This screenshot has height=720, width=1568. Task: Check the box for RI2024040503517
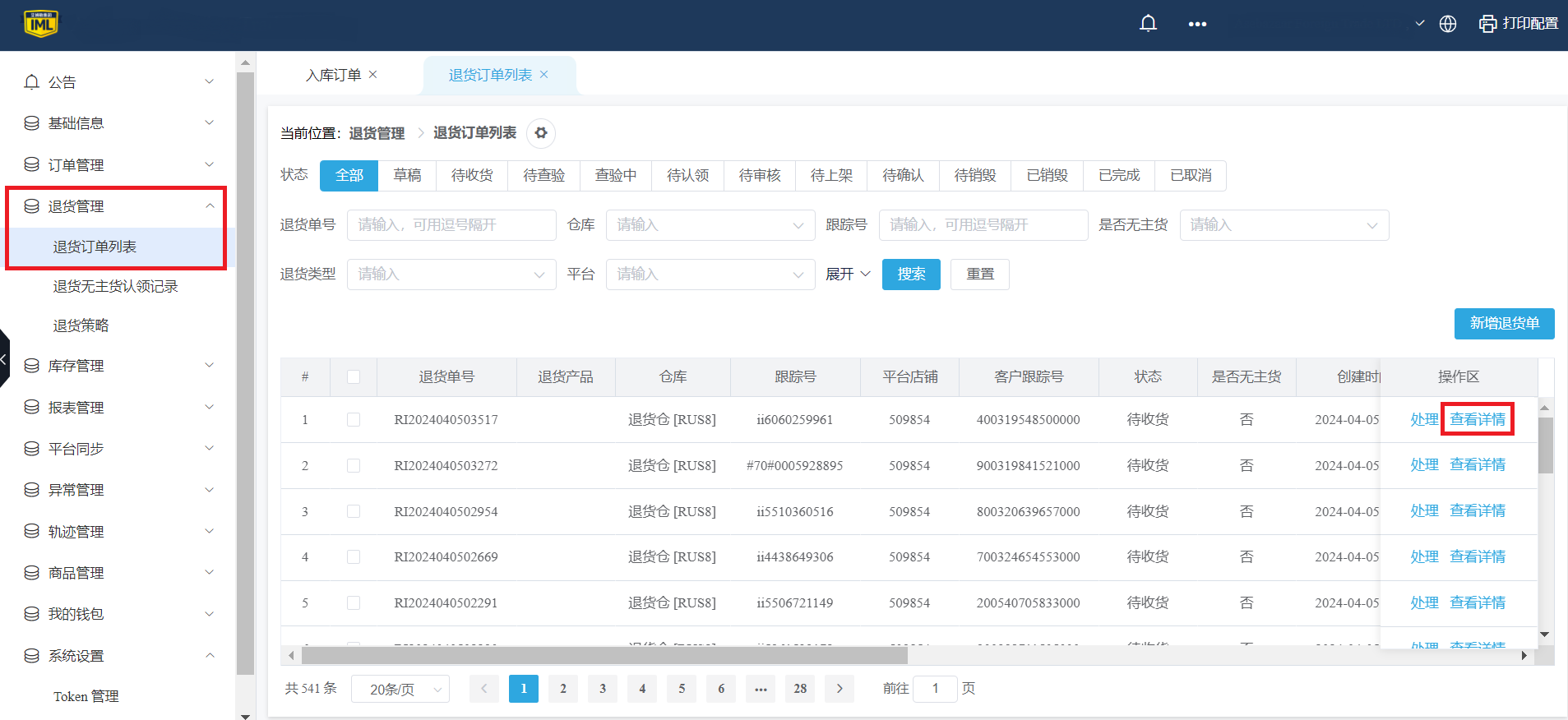(x=354, y=420)
